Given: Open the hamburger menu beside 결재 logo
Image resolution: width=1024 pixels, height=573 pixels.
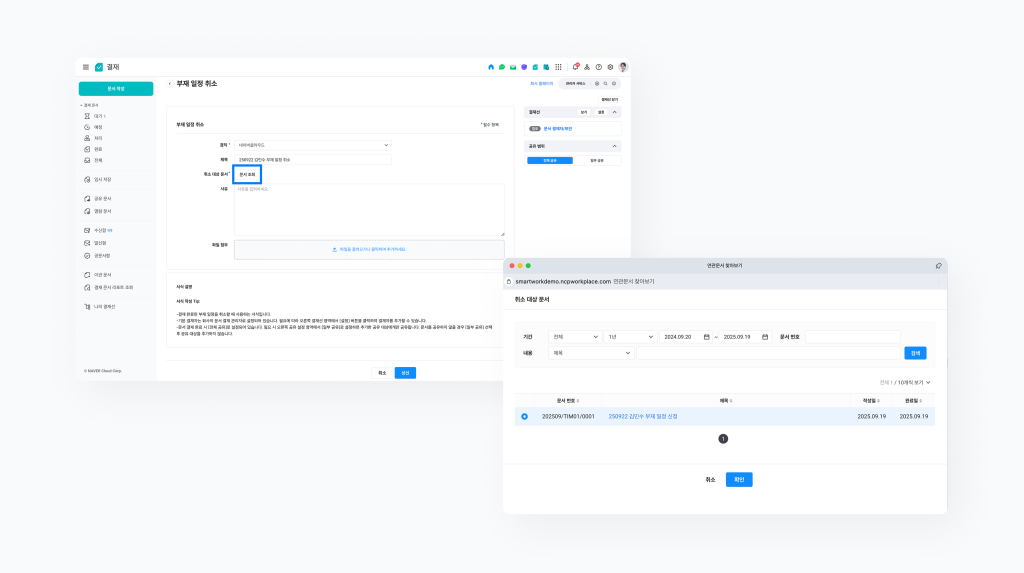Looking at the screenshot, I should (x=86, y=67).
